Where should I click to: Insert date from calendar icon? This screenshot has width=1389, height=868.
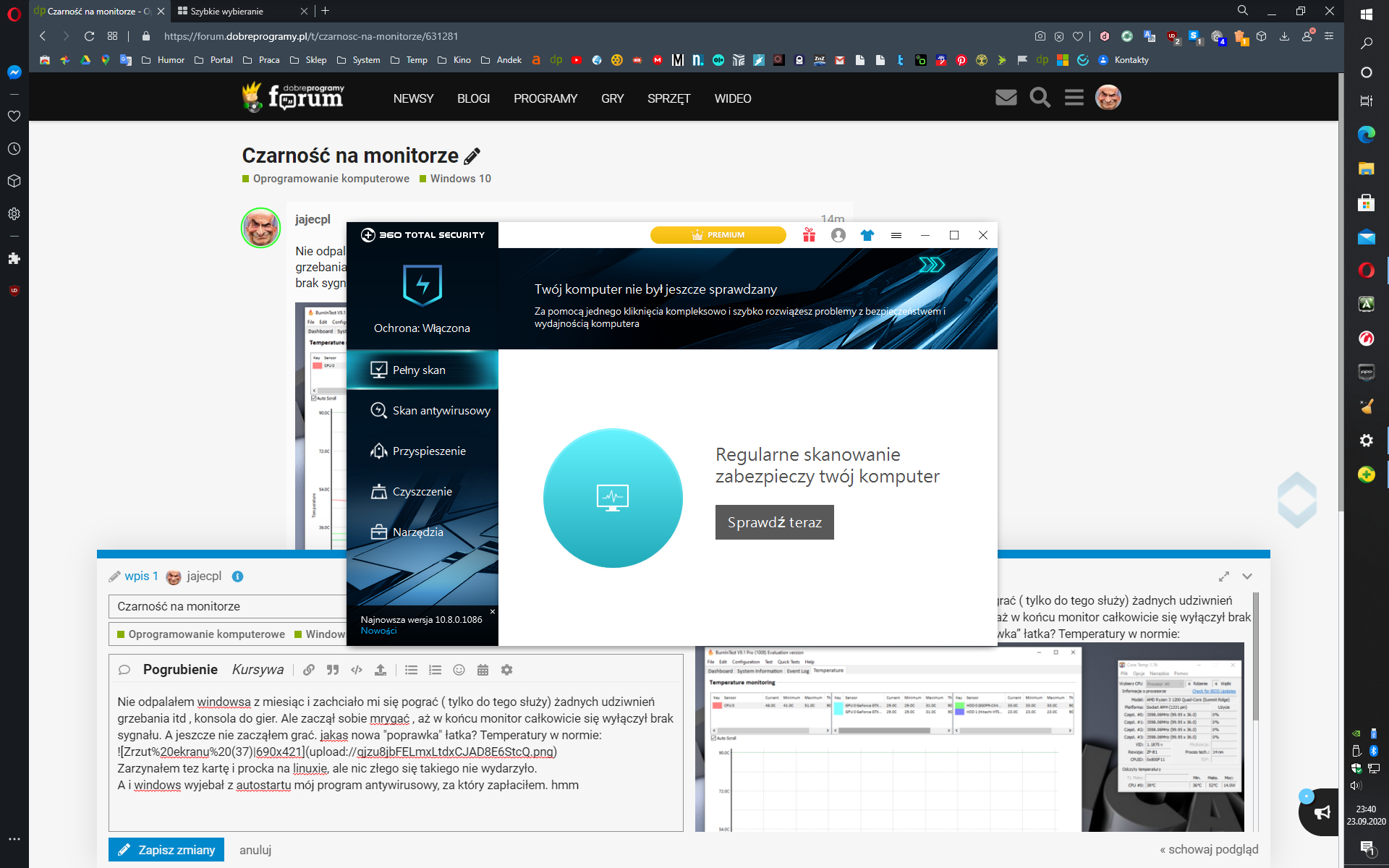pos(483,670)
